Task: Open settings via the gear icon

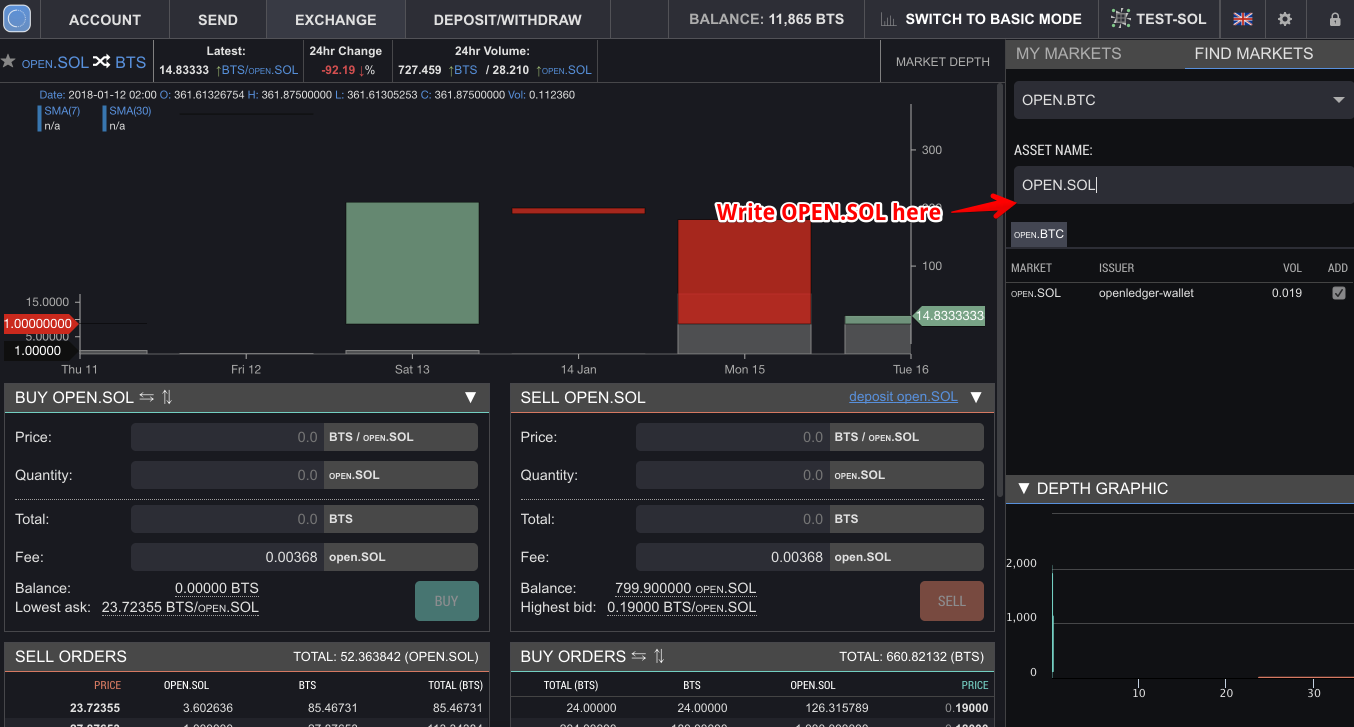Action: coord(1285,19)
